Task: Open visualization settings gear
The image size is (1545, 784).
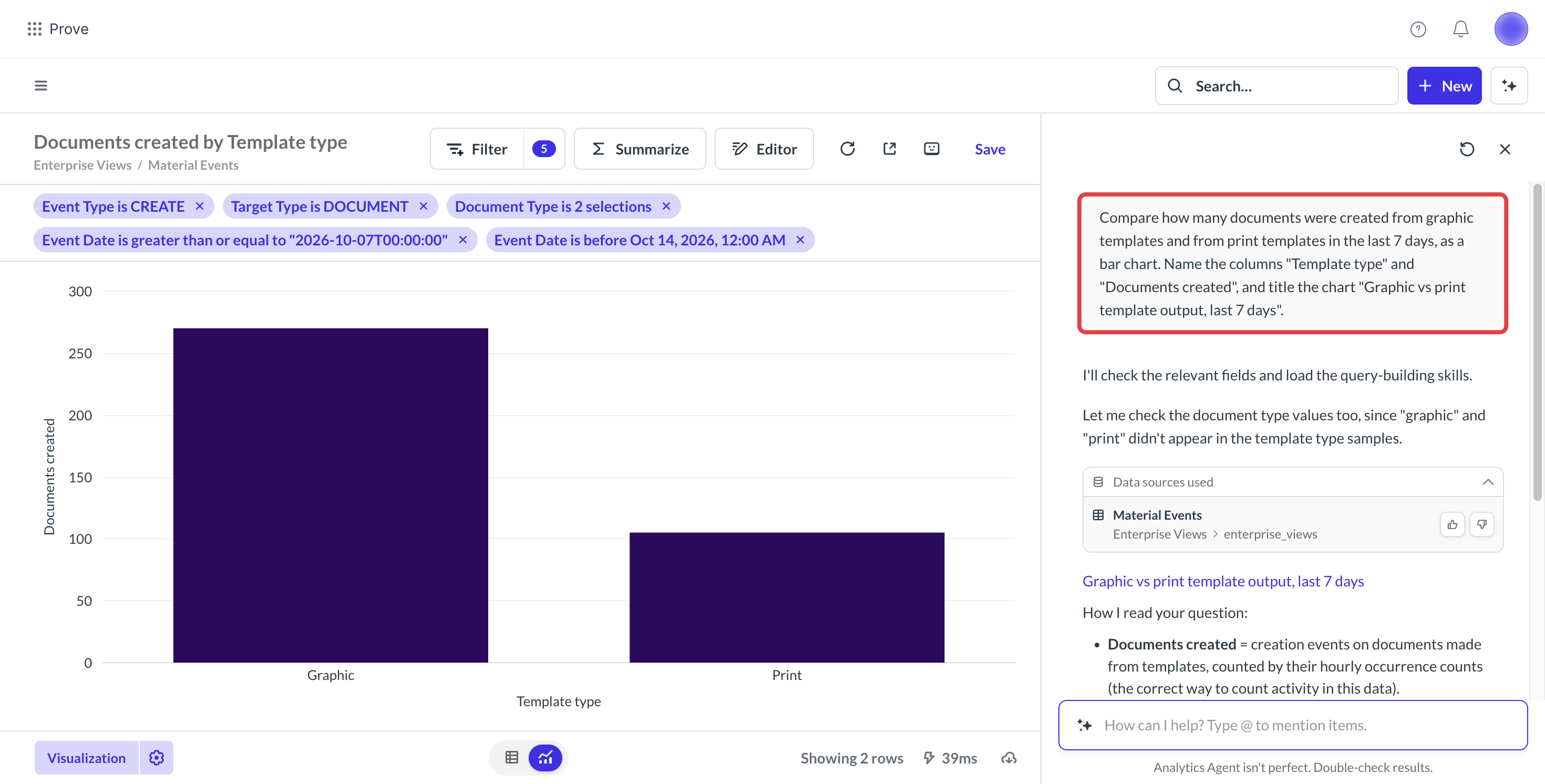Action: [156, 758]
